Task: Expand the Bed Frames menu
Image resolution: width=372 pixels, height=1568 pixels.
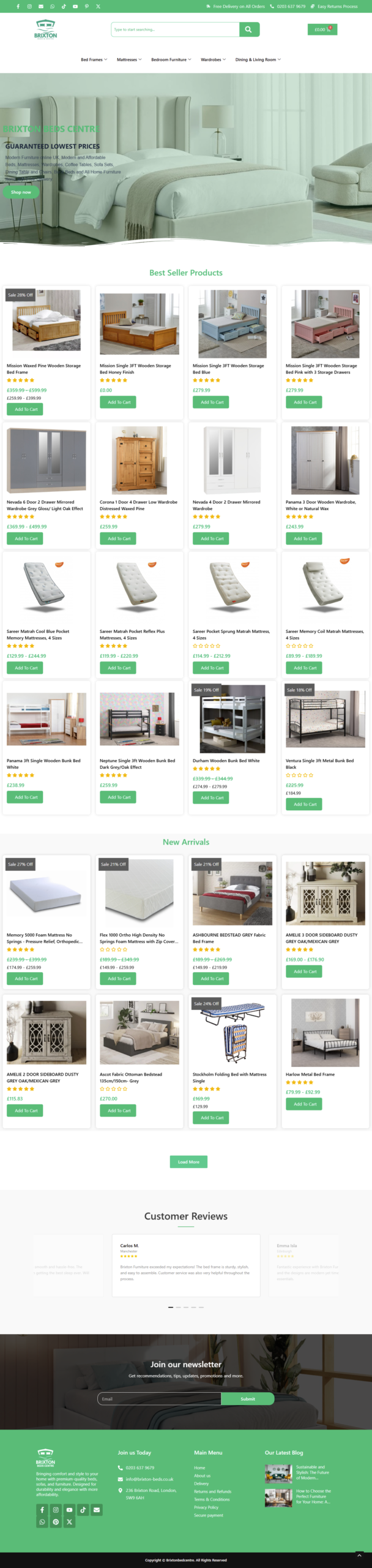Action: point(94,59)
